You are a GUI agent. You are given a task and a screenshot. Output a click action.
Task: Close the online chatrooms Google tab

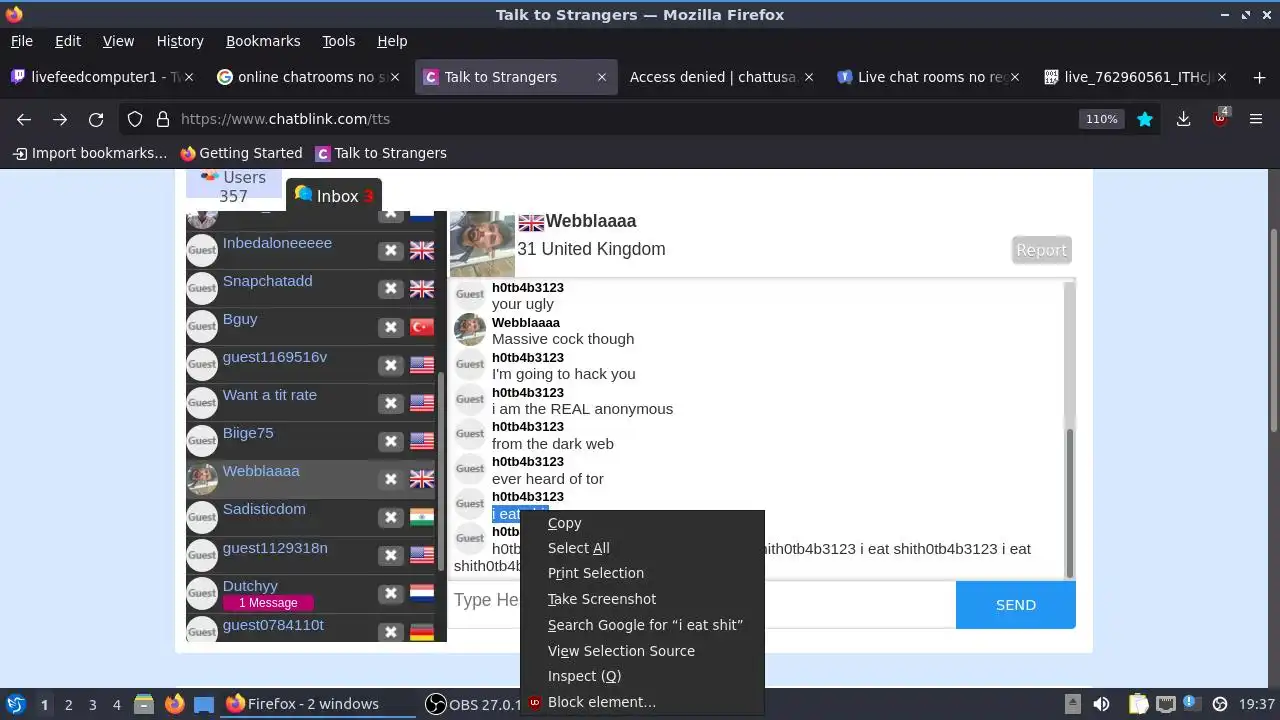point(395,77)
